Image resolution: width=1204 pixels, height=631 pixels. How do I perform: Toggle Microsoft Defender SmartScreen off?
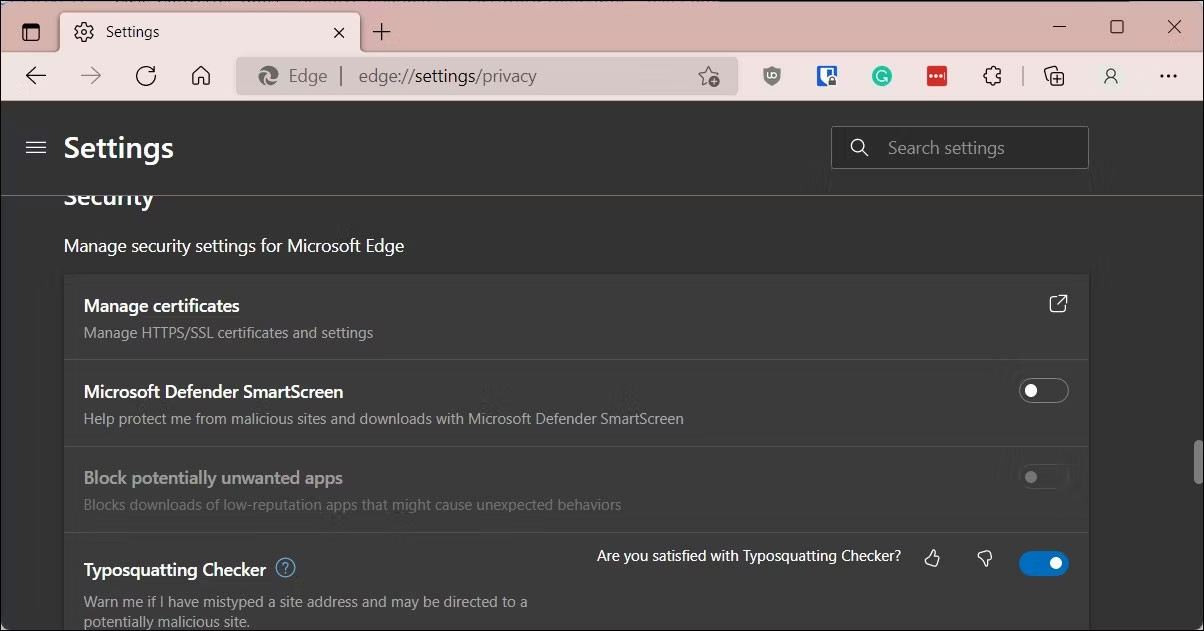click(x=1043, y=390)
